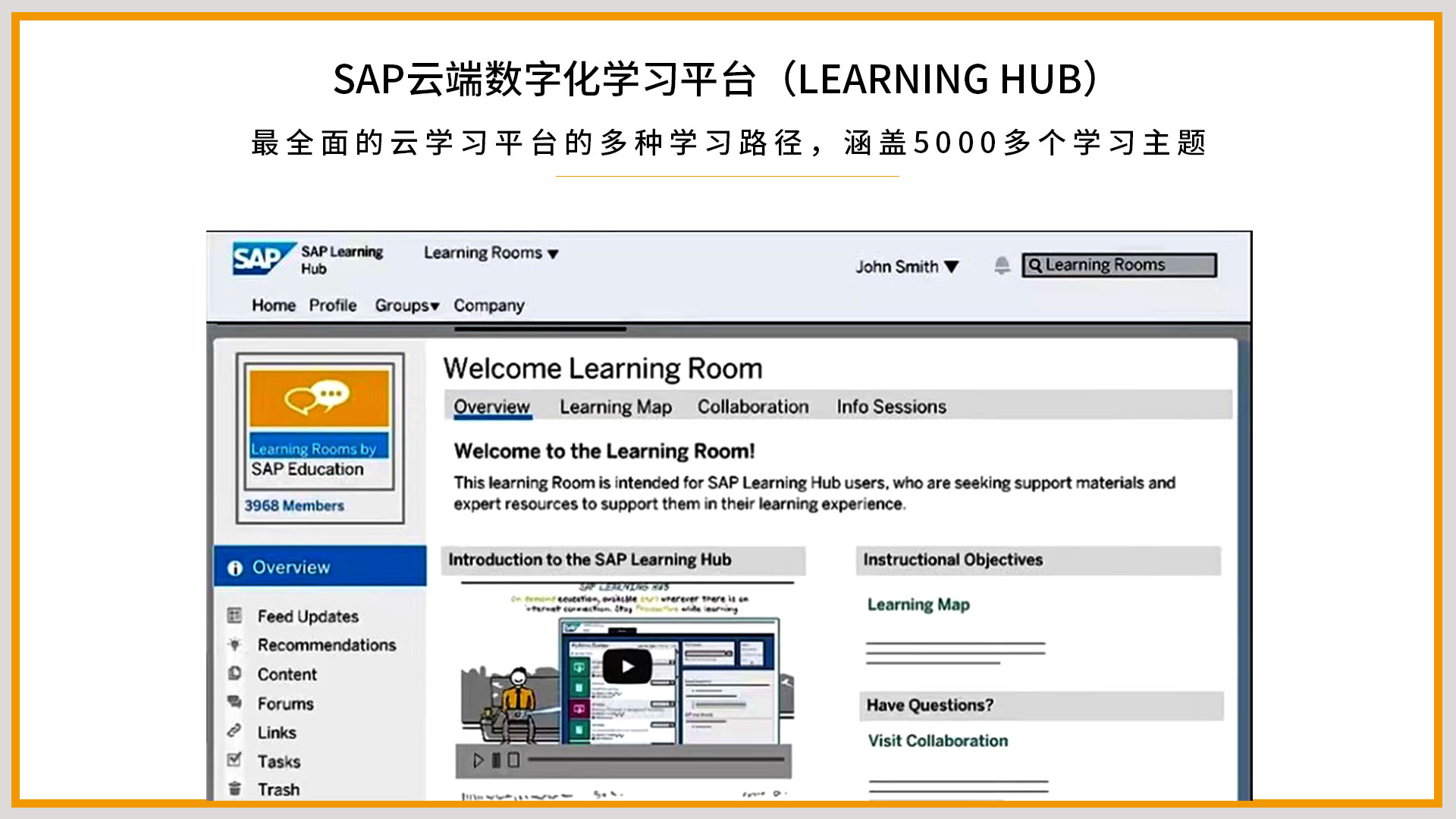
Task: Open Content in sidebar
Action: tap(287, 674)
